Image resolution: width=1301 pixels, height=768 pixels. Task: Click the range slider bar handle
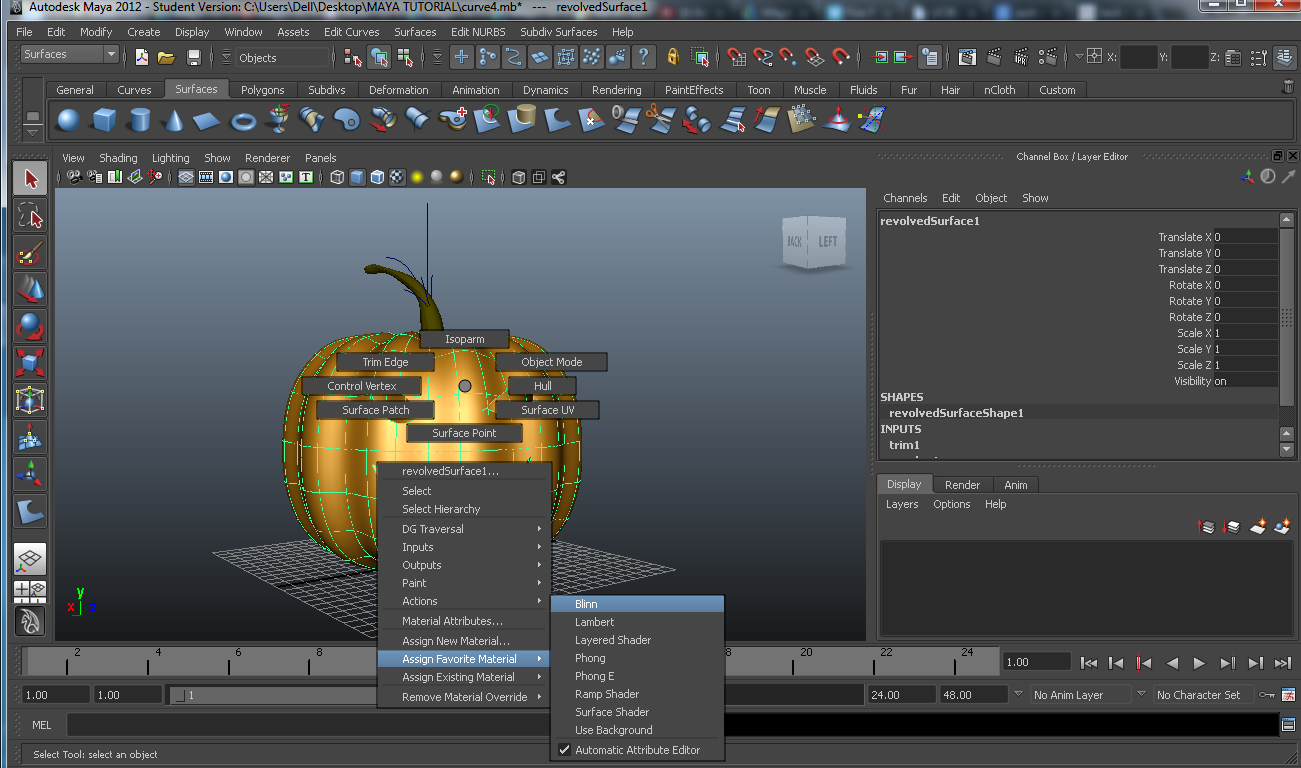(181, 695)
